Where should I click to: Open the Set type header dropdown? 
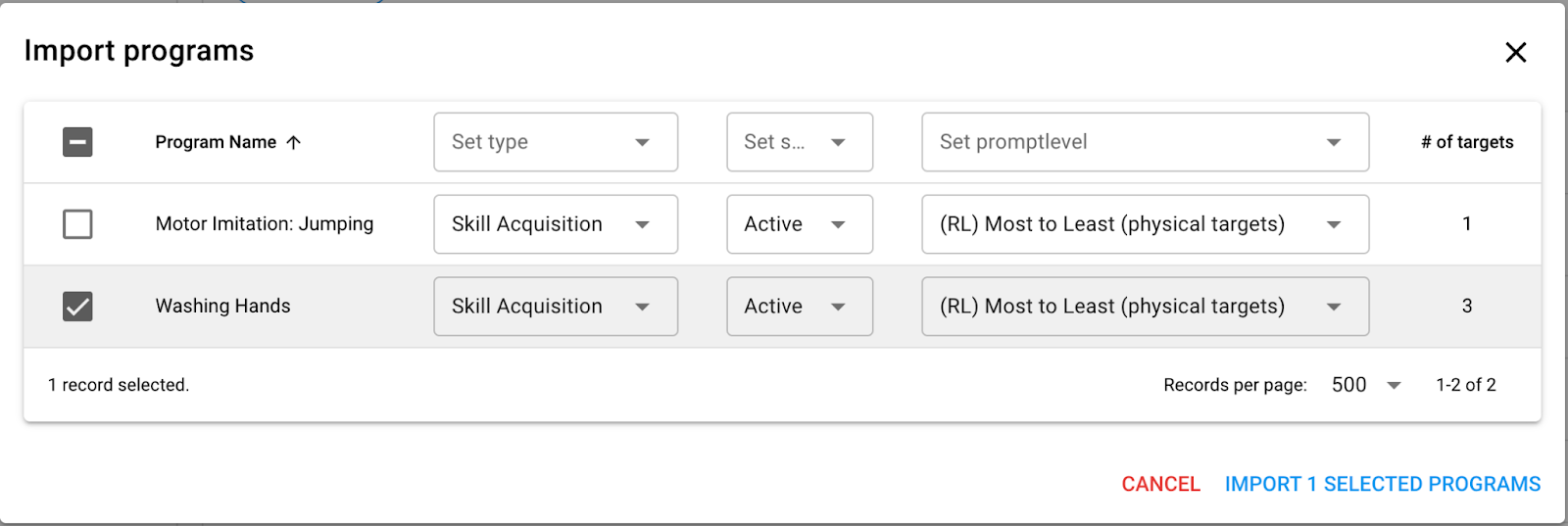(x=555, y=142)
